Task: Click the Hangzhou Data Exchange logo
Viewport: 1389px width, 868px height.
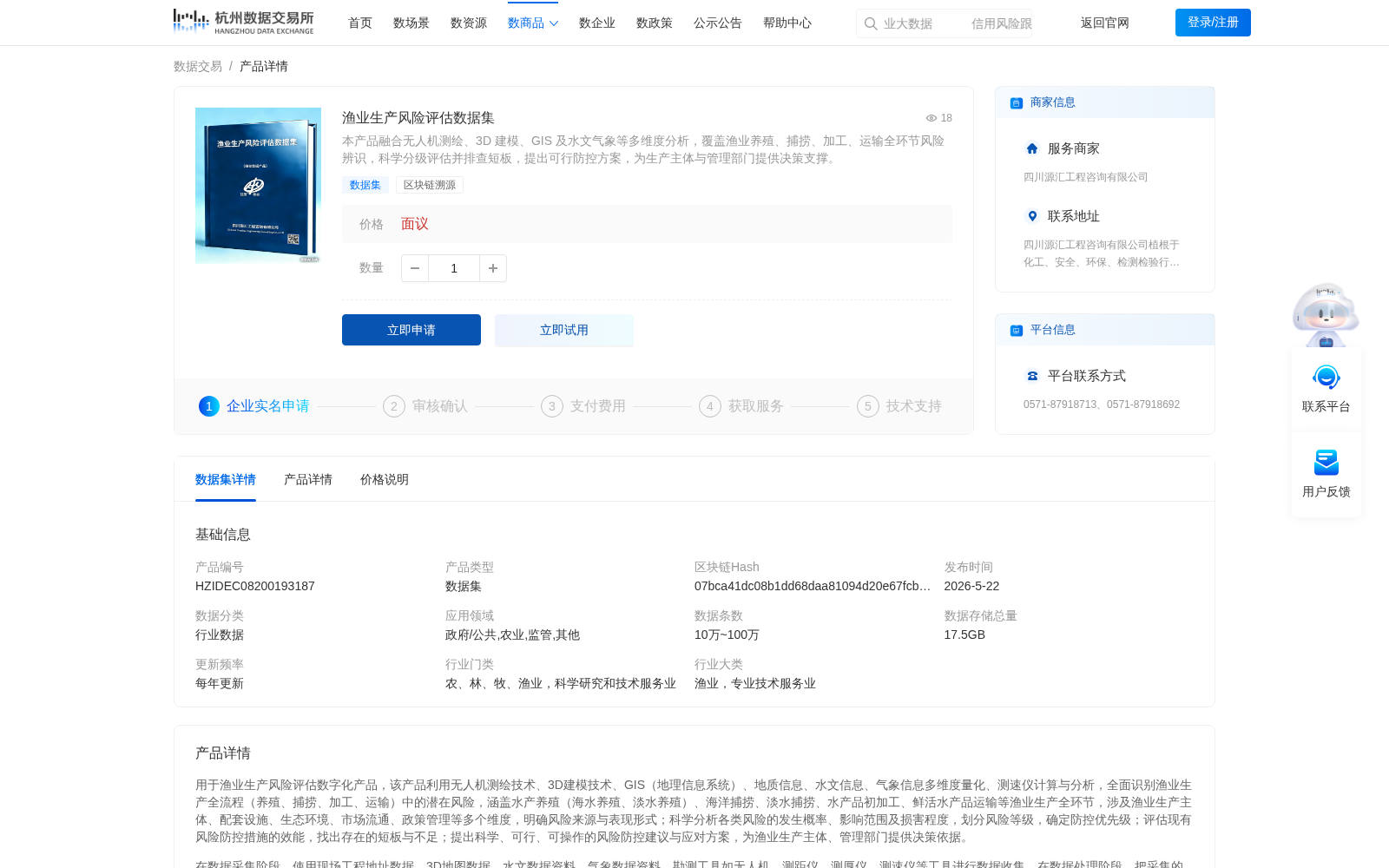Action: (x=243, y=22)
